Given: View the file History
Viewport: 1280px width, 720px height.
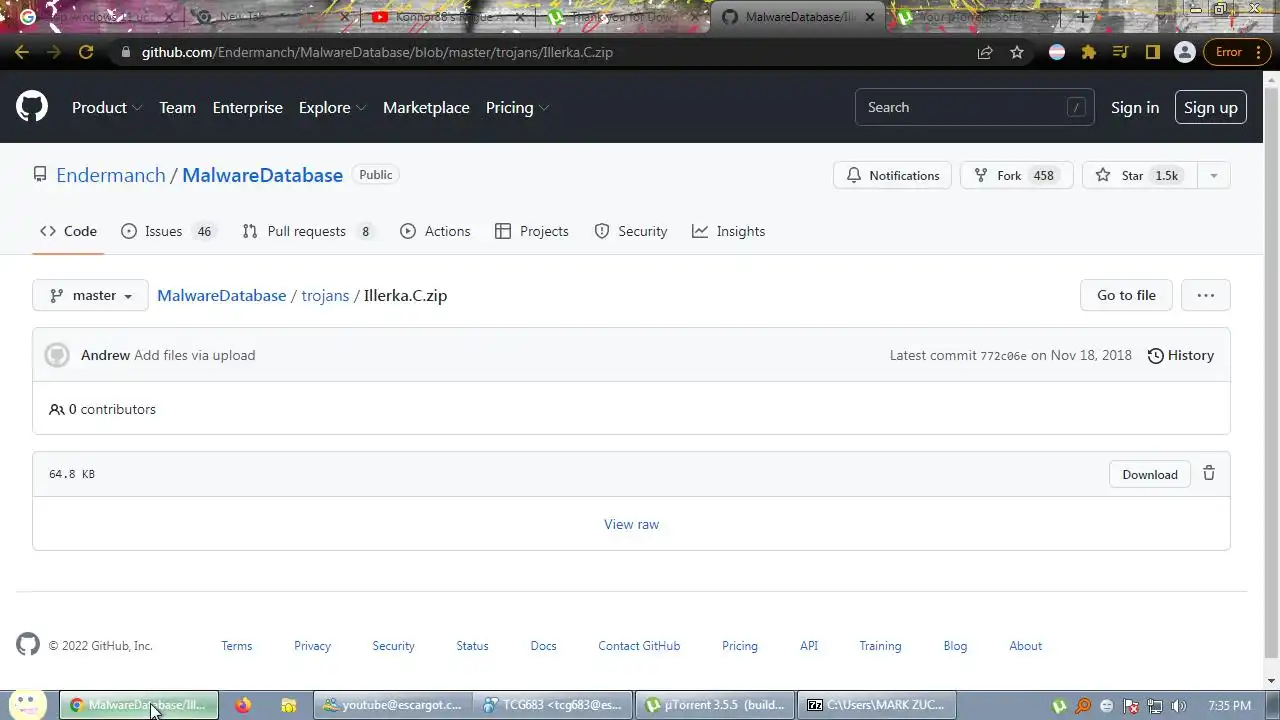Looking at the screenshot, I should click(x=1181, y=355).
